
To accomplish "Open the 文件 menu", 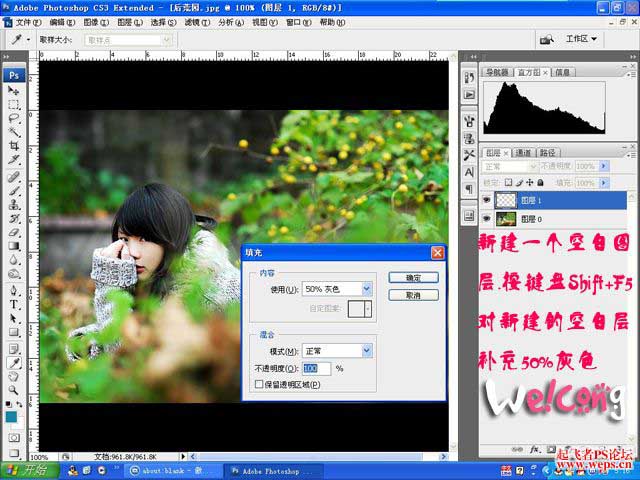I will [x=29, y=22].
